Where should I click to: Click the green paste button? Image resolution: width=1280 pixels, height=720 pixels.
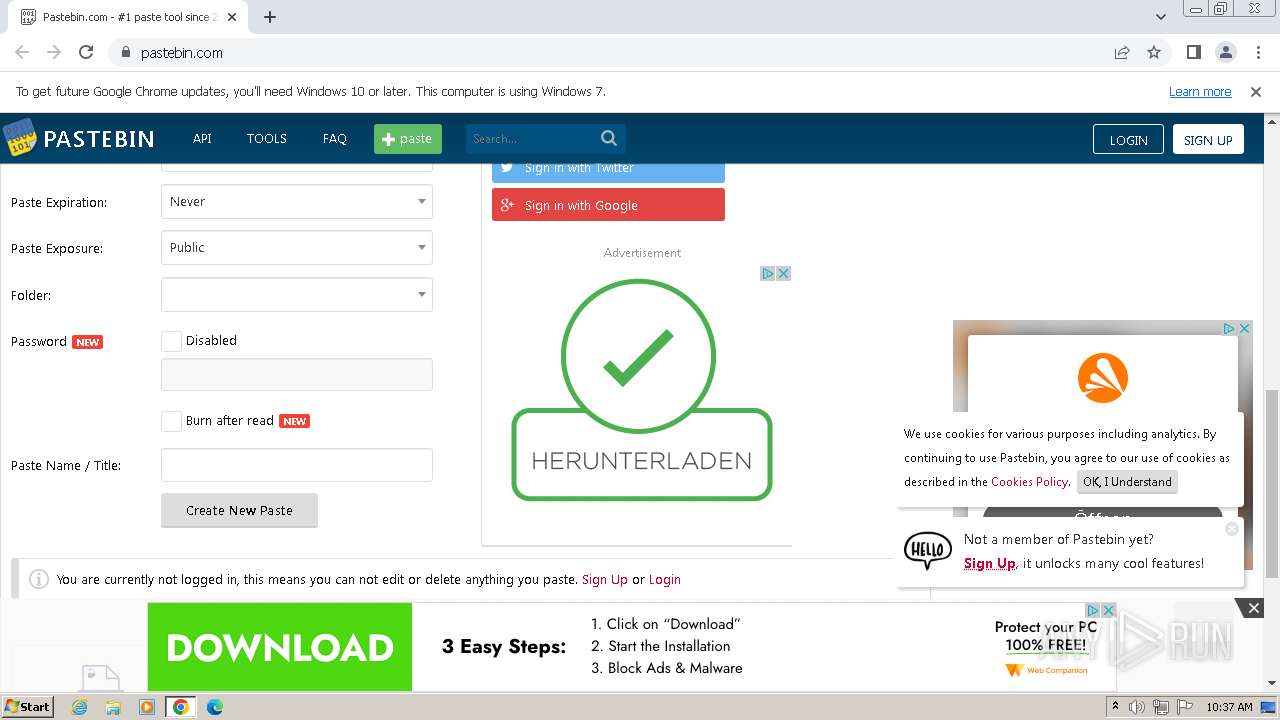coord(408,139)
